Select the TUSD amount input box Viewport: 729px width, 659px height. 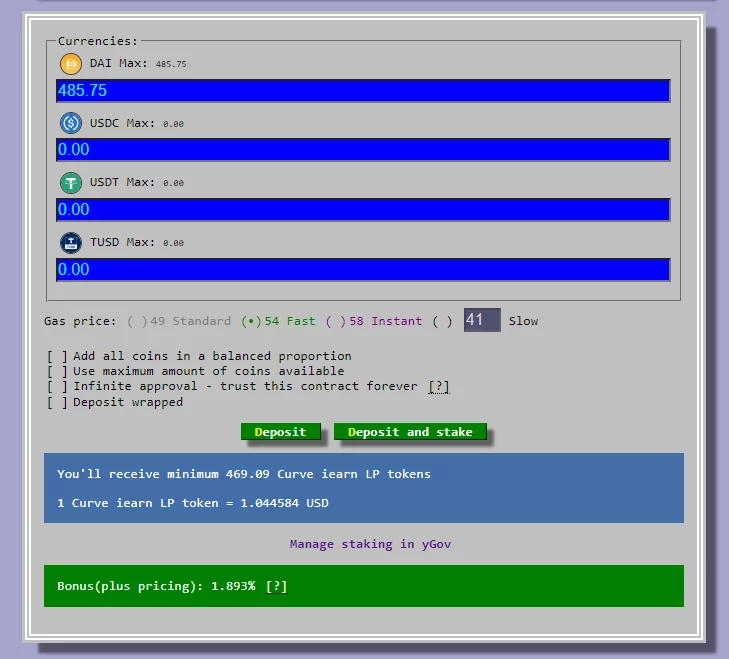click(363, 270)
